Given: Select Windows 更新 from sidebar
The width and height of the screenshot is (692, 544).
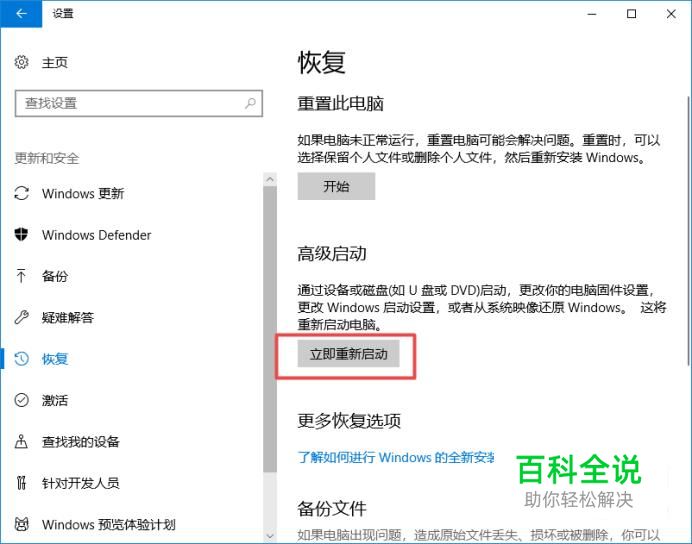Looking at the screenshot, I should coord(83,194).
